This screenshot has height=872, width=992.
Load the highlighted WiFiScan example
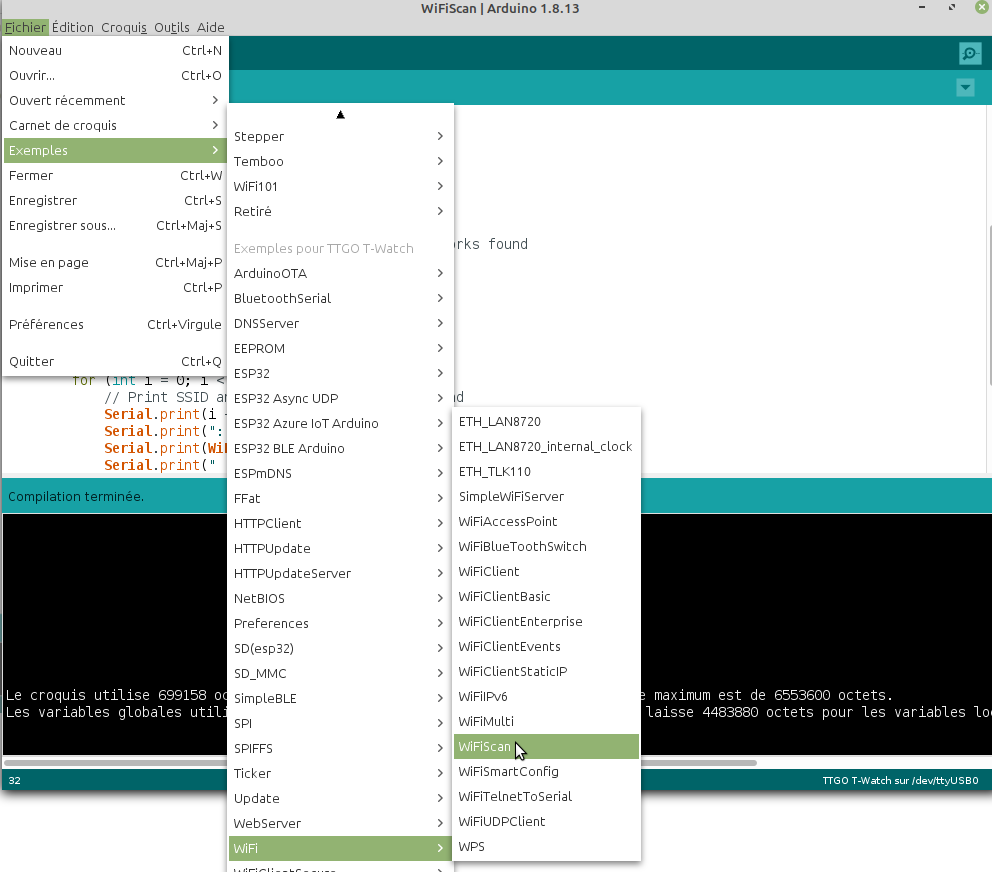tap(547, 747)
